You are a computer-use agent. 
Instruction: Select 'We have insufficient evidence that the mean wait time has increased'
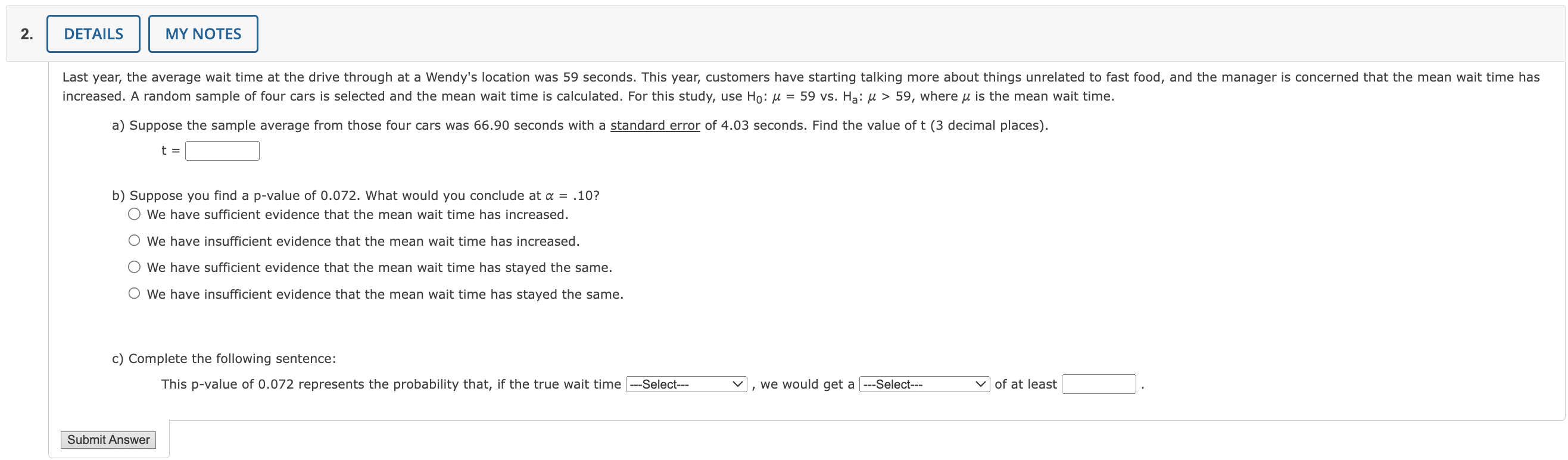[x=133, y=240]
